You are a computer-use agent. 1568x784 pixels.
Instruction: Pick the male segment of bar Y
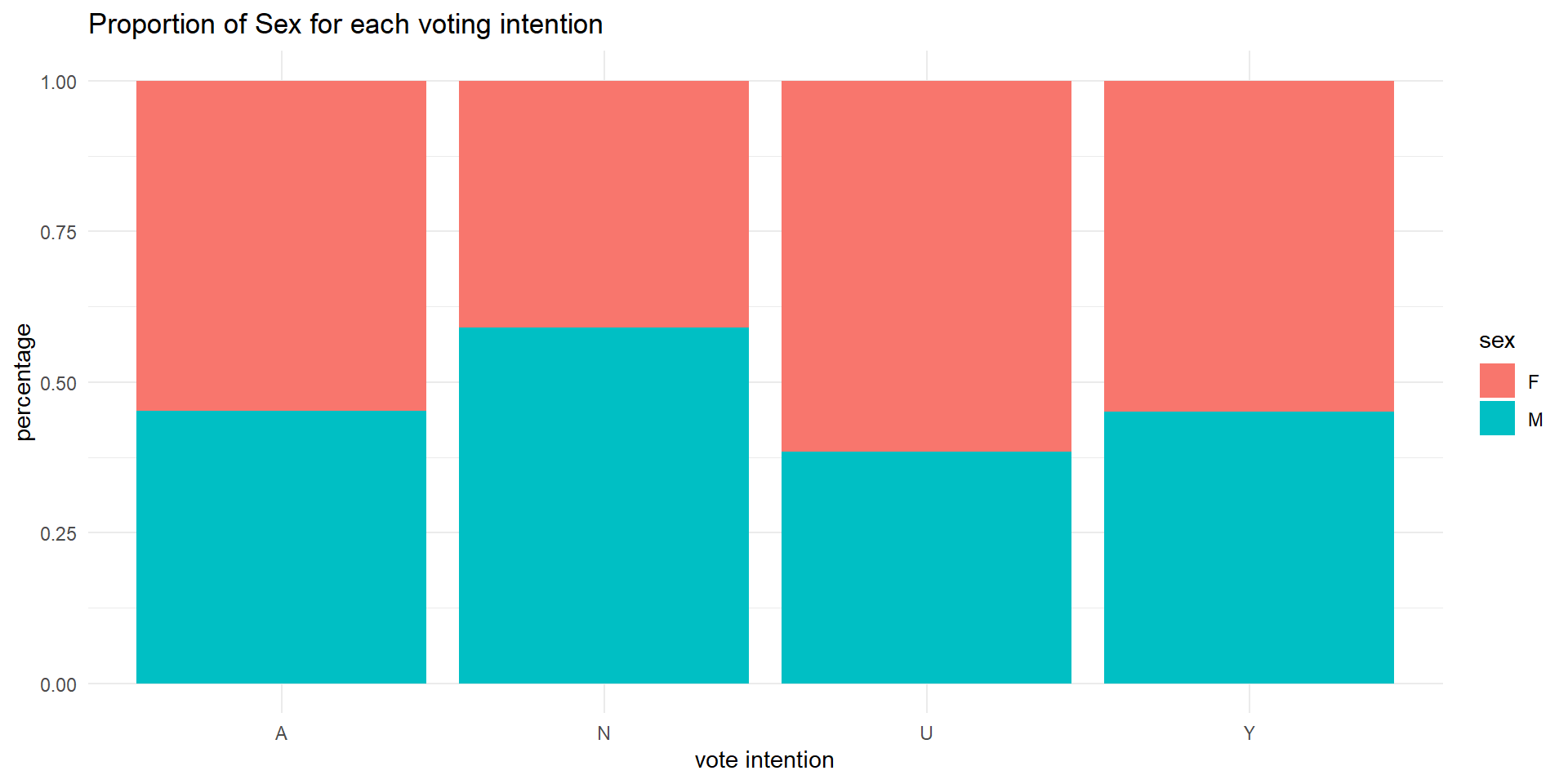(x=1249, y=547)
